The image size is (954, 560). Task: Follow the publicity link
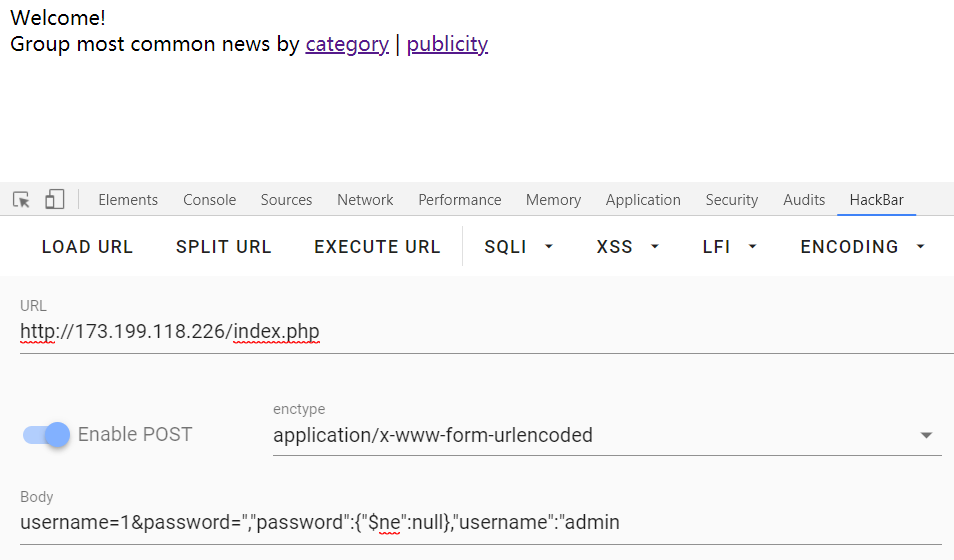447,44
